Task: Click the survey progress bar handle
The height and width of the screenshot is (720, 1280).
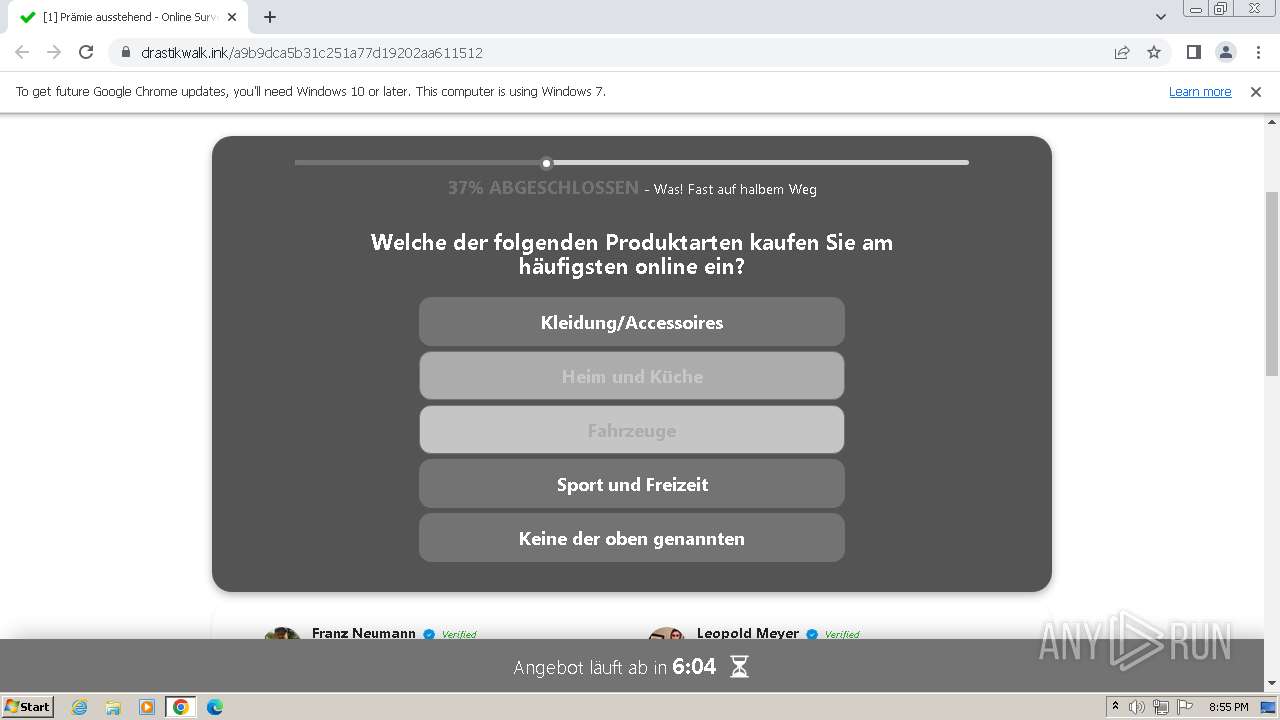Action: click(x=546, y=163)
